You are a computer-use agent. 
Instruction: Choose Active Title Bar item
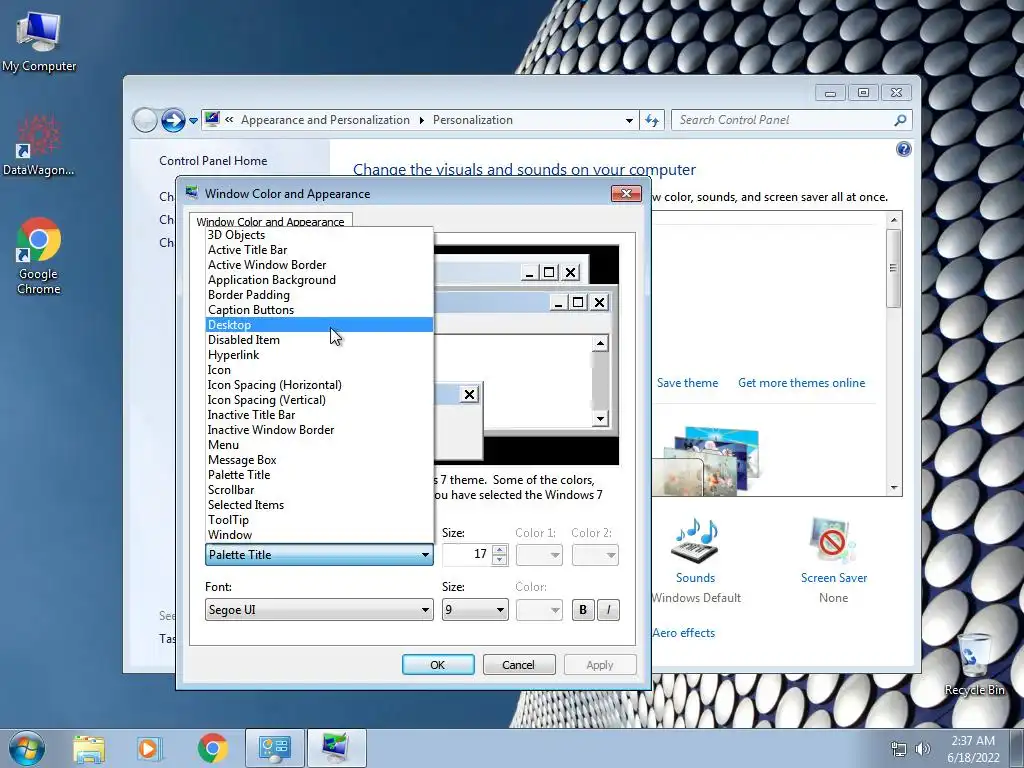coord(319,249)
